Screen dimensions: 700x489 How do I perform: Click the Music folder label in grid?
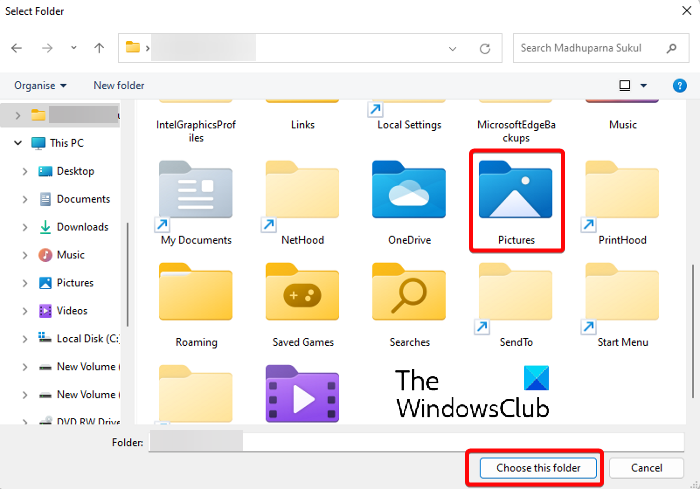coord(623,125)
